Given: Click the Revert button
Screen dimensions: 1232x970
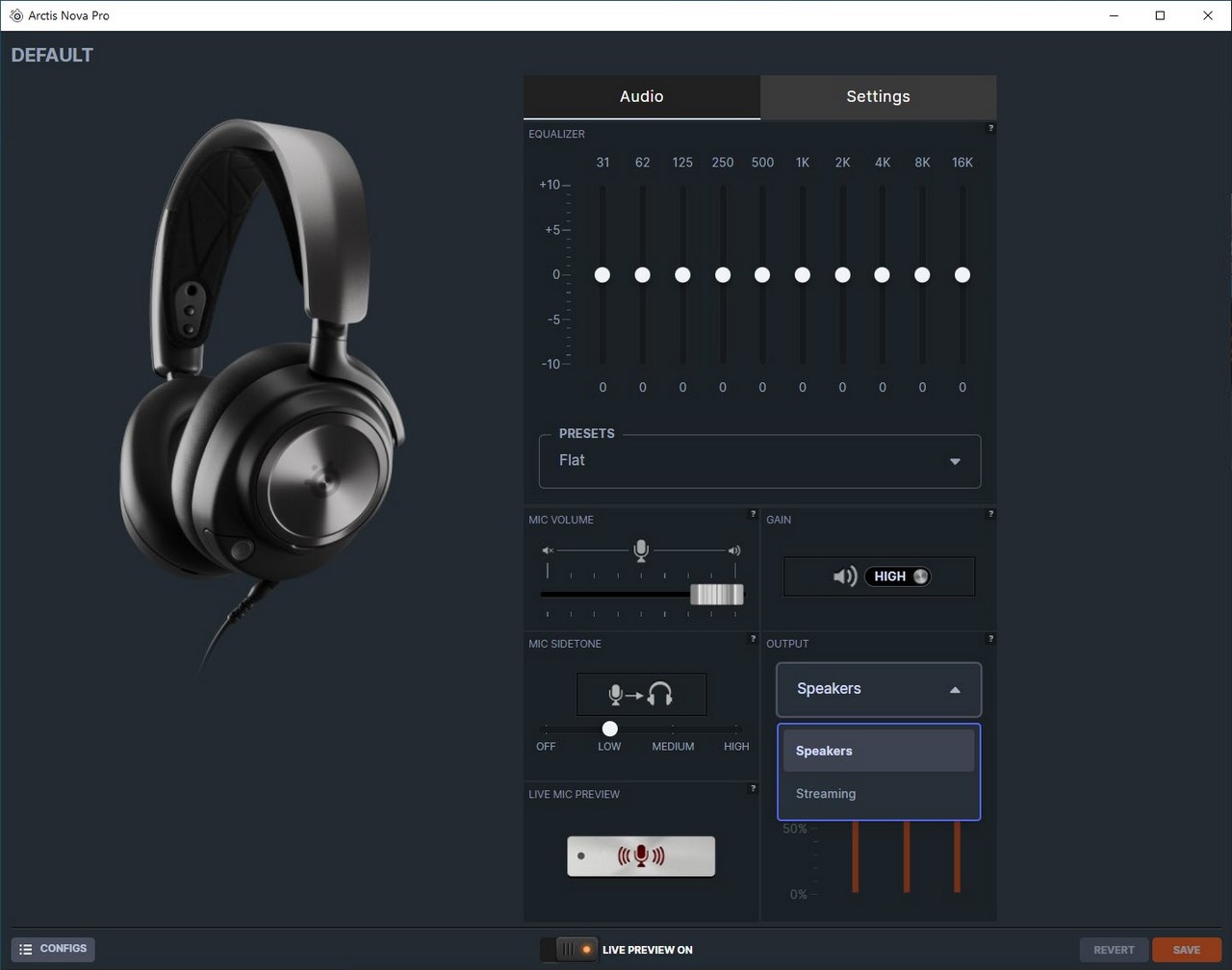Looking at the screenshot, I should coord(1114,950).
